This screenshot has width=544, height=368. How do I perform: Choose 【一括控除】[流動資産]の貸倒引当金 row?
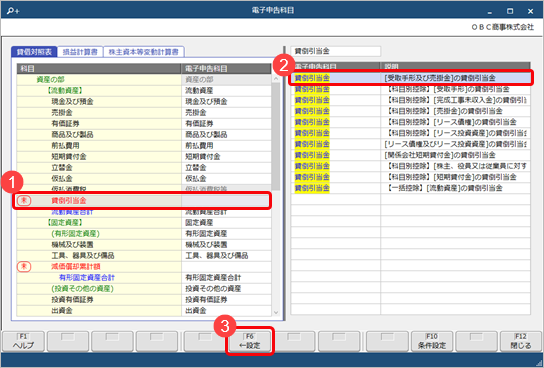click(410, 188)
